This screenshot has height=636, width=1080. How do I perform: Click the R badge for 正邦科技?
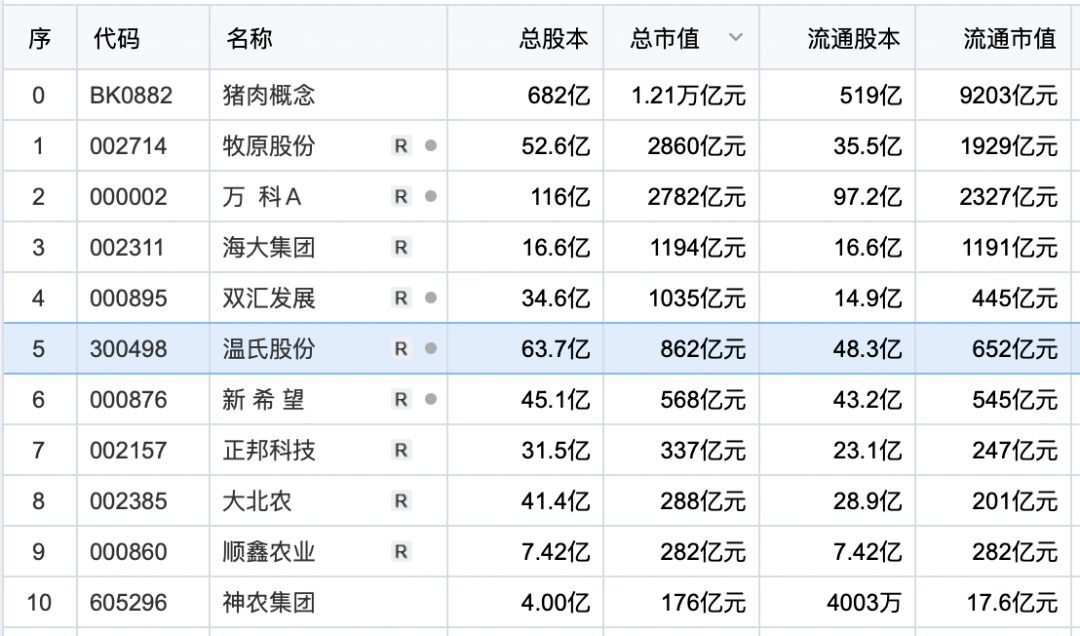point(400,450)
